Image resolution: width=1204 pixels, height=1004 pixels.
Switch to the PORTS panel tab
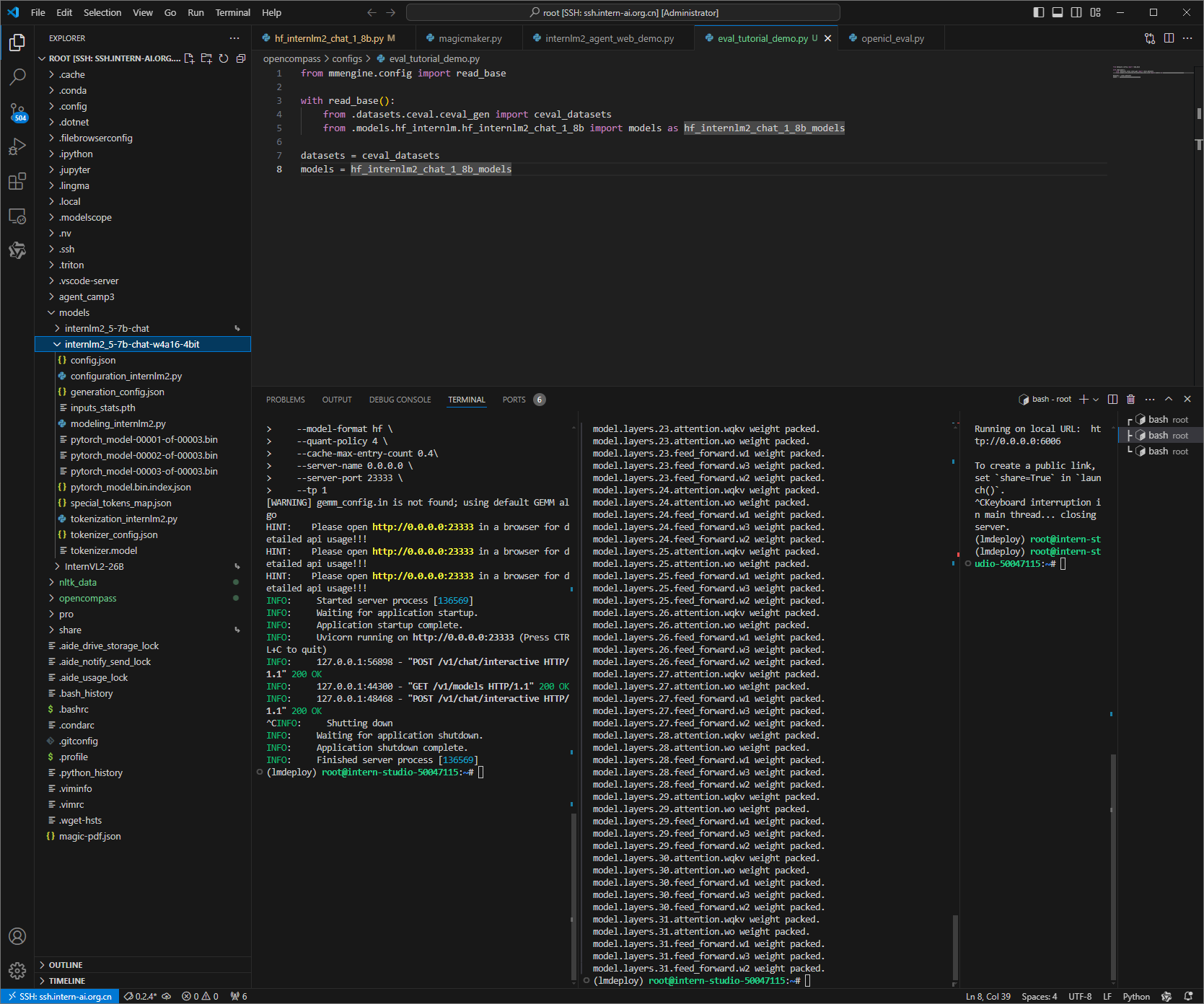(523, 400)
